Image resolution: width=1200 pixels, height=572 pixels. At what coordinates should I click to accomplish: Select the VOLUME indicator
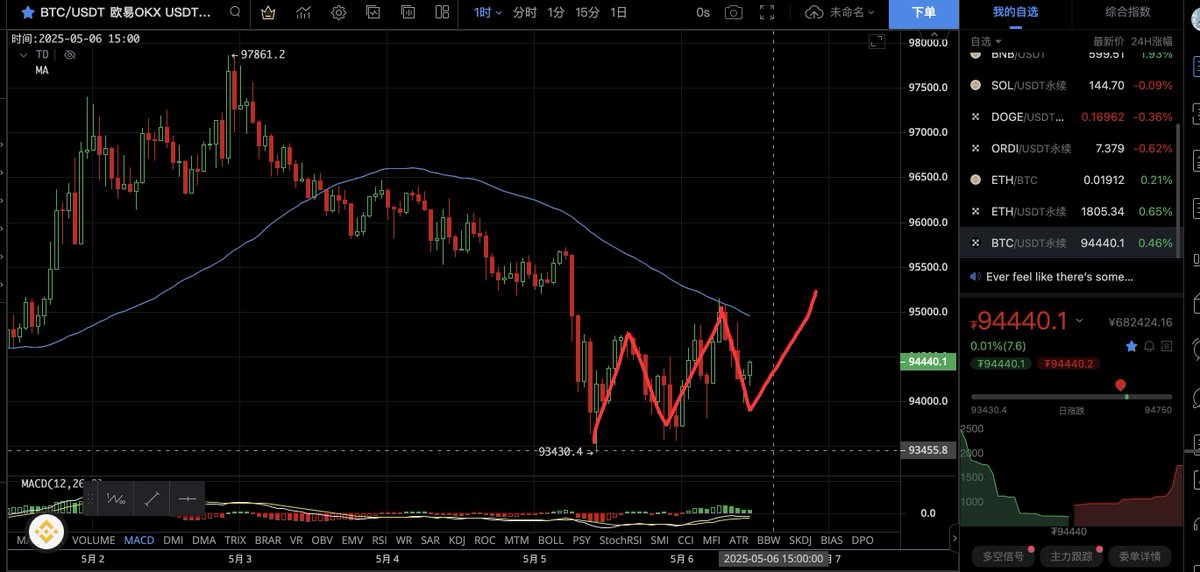[x=92, y=540]
